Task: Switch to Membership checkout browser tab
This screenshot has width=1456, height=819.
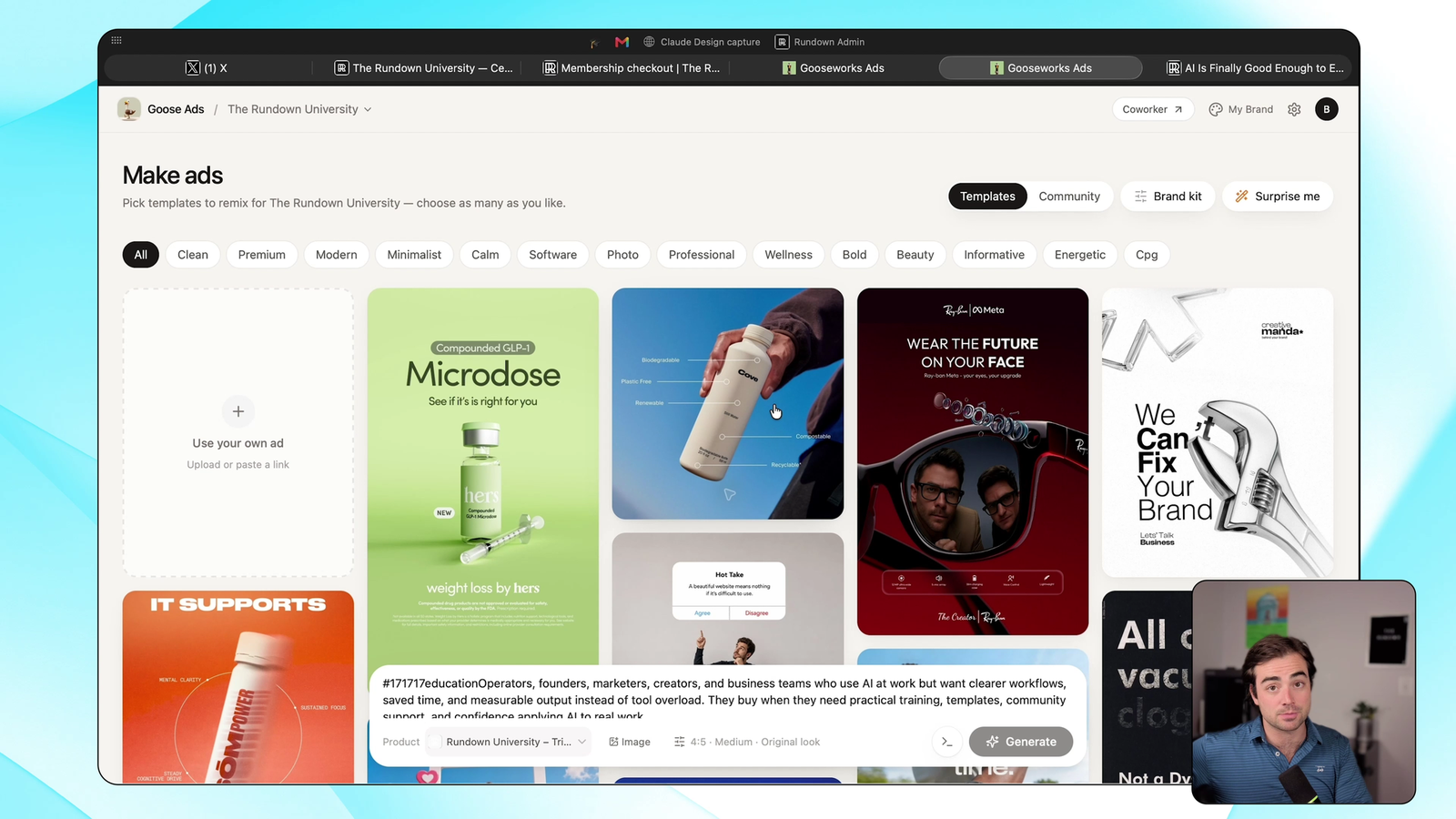Action: [632, 68]
